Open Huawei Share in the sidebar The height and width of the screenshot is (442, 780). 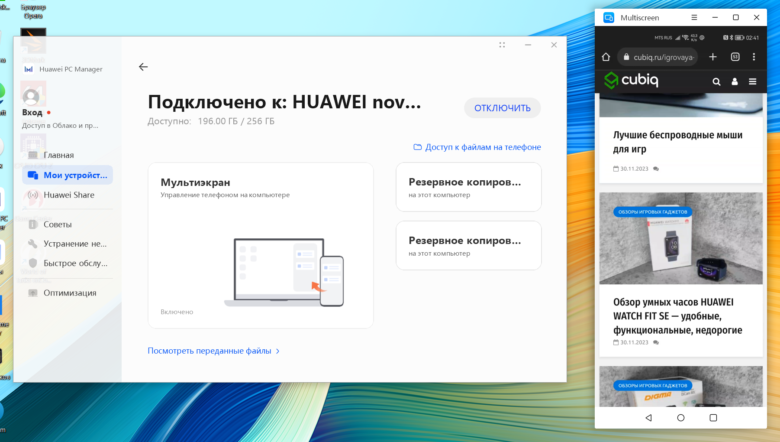tap(67, 195)
